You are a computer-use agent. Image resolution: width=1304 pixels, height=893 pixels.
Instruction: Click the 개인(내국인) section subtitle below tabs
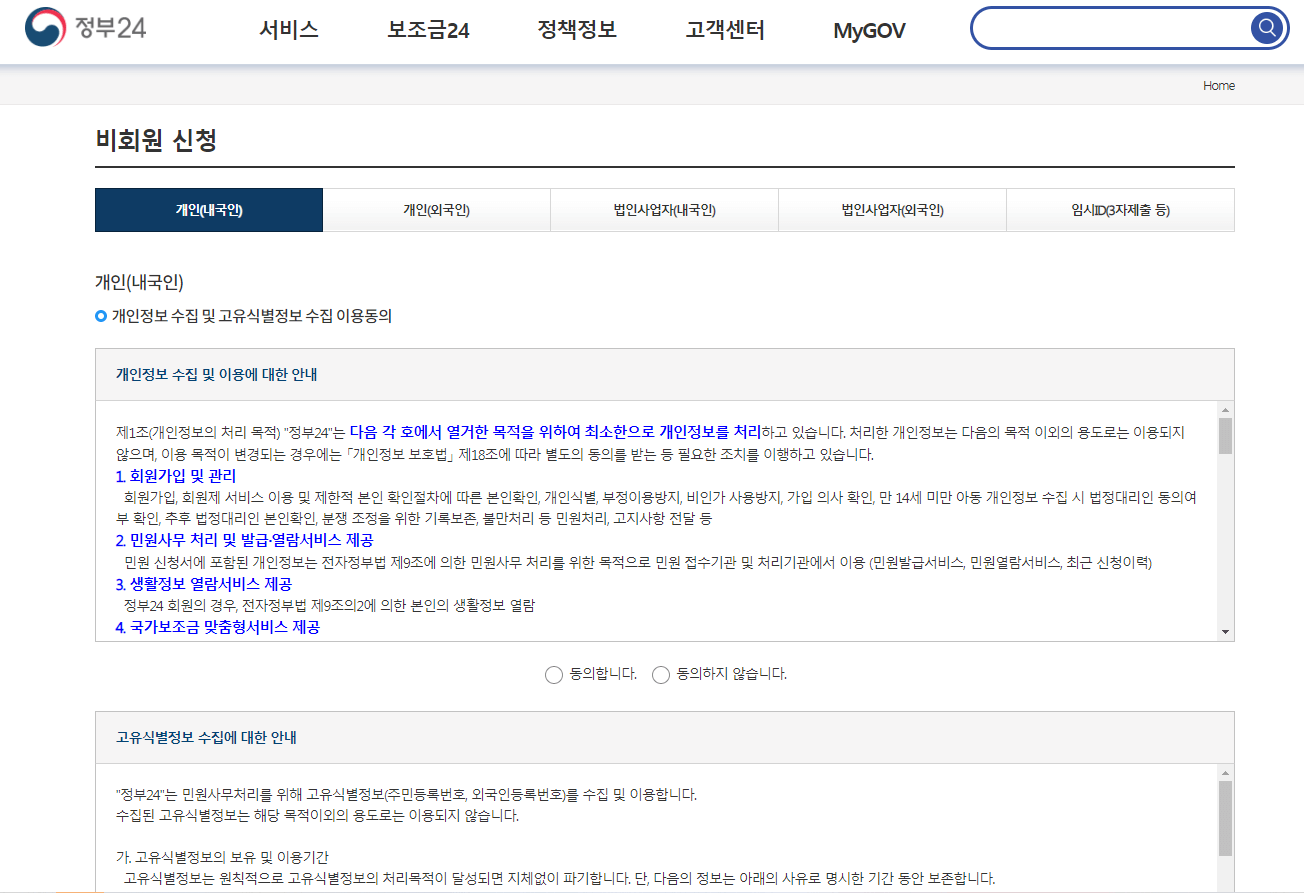(139, 282)
